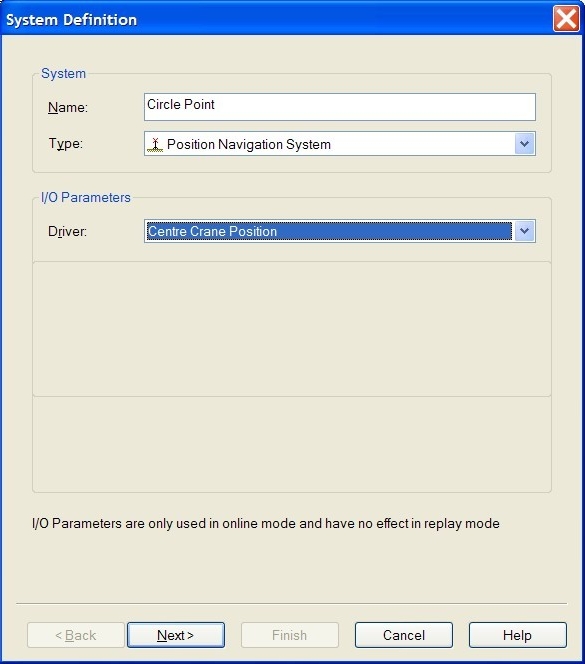Cancel the system definition wizard
Screen dimensions: 585x664
coord(404,635)
